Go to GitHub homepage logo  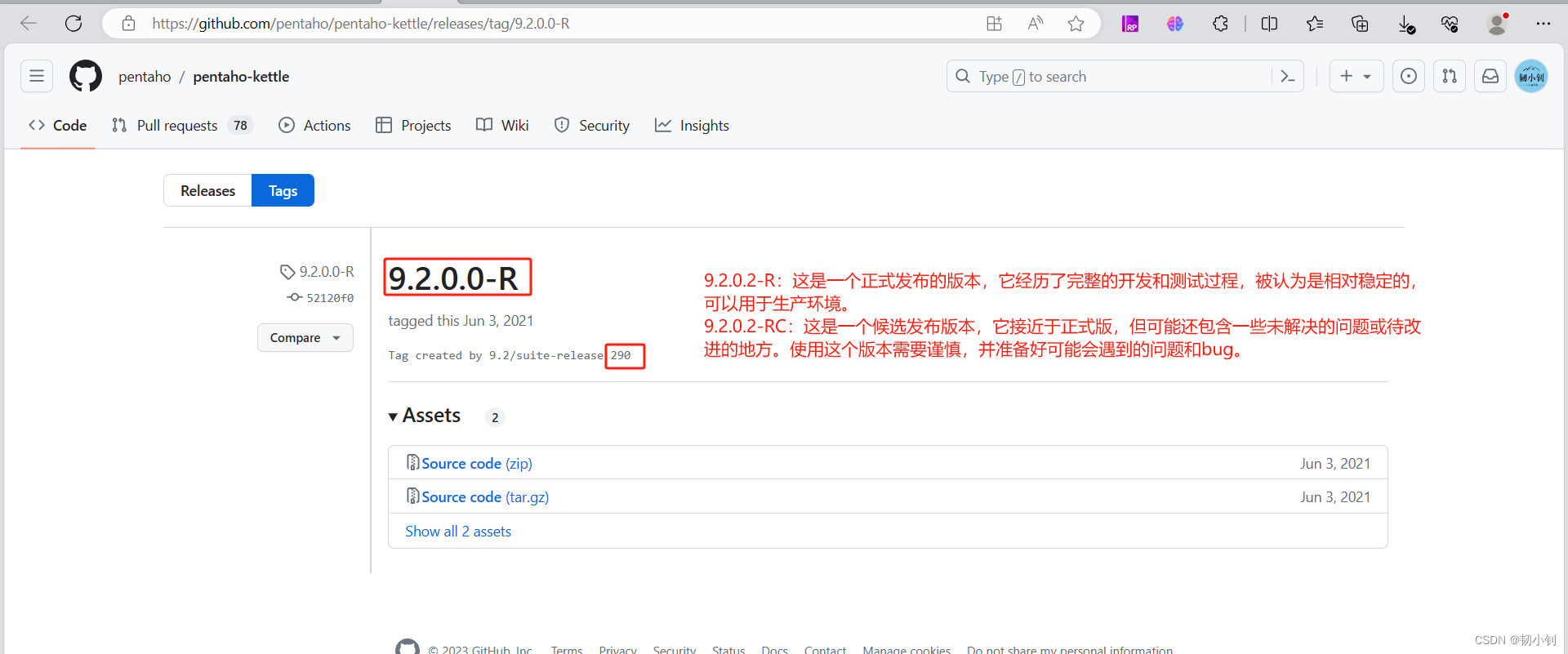[86, 76]
